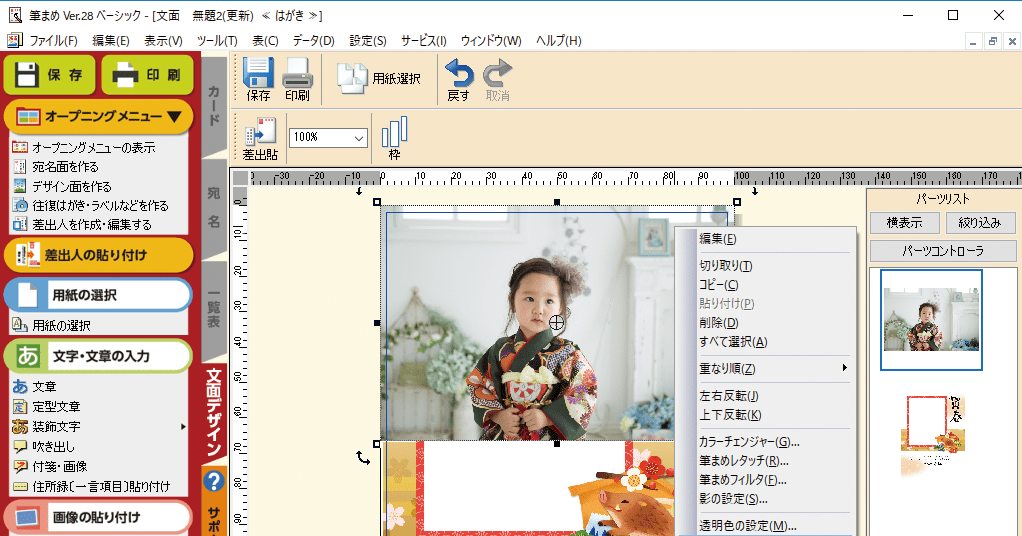
Task: Expand the 装飾文字 submenu arrow
Action: tap(183, 426)
